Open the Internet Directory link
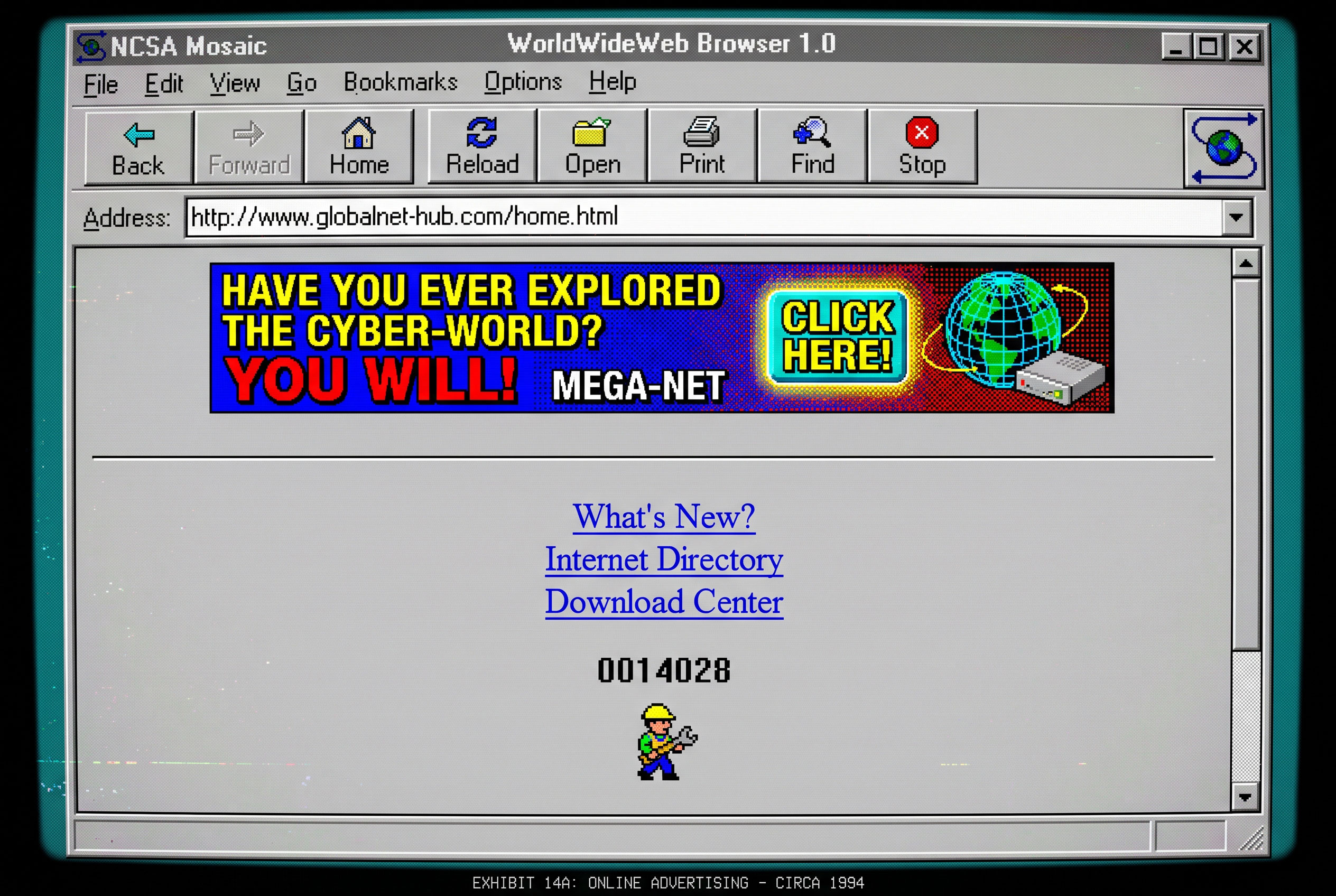This screenshot has height=896, width=1336. coord(664,559)
